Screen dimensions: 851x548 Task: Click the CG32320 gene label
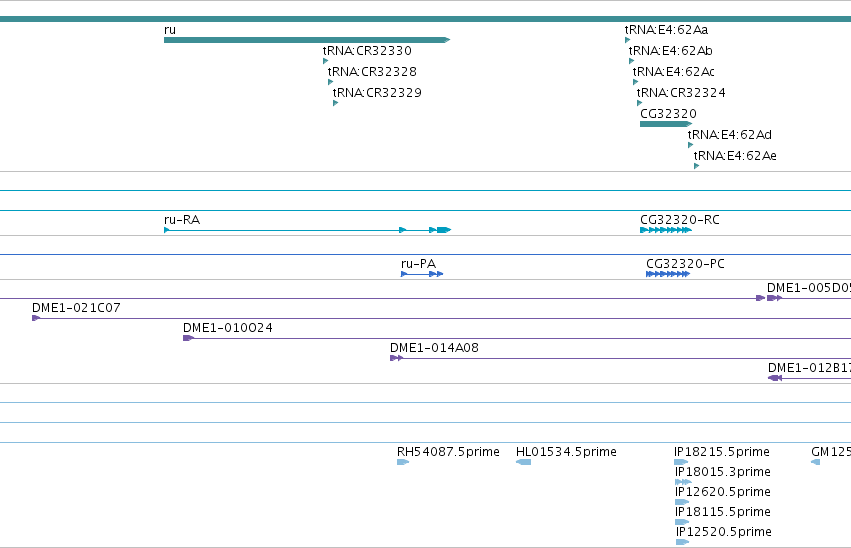click(x=669, y=114)
